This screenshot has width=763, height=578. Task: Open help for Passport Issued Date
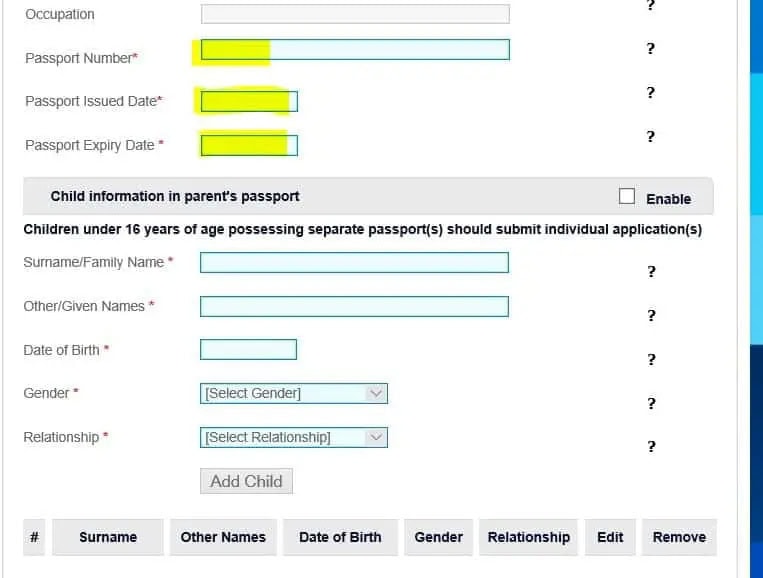click(650, 93)
